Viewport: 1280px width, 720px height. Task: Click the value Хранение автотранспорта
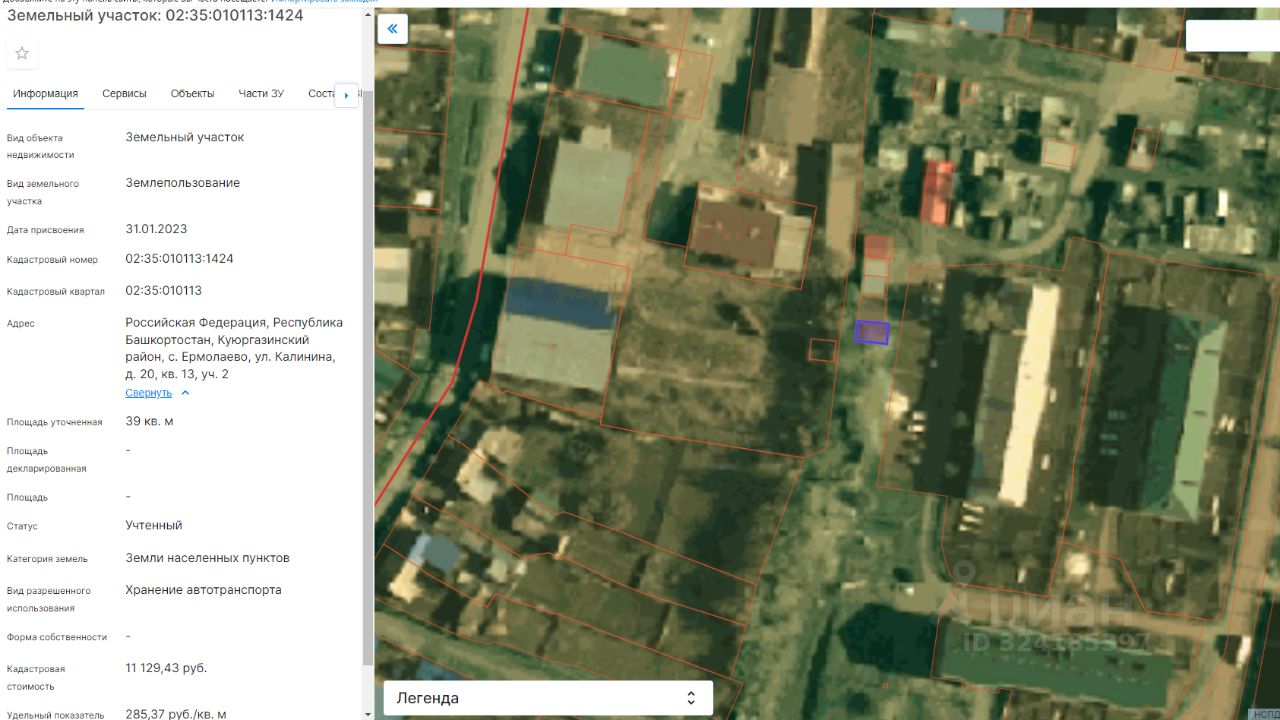tap(203, 590)
